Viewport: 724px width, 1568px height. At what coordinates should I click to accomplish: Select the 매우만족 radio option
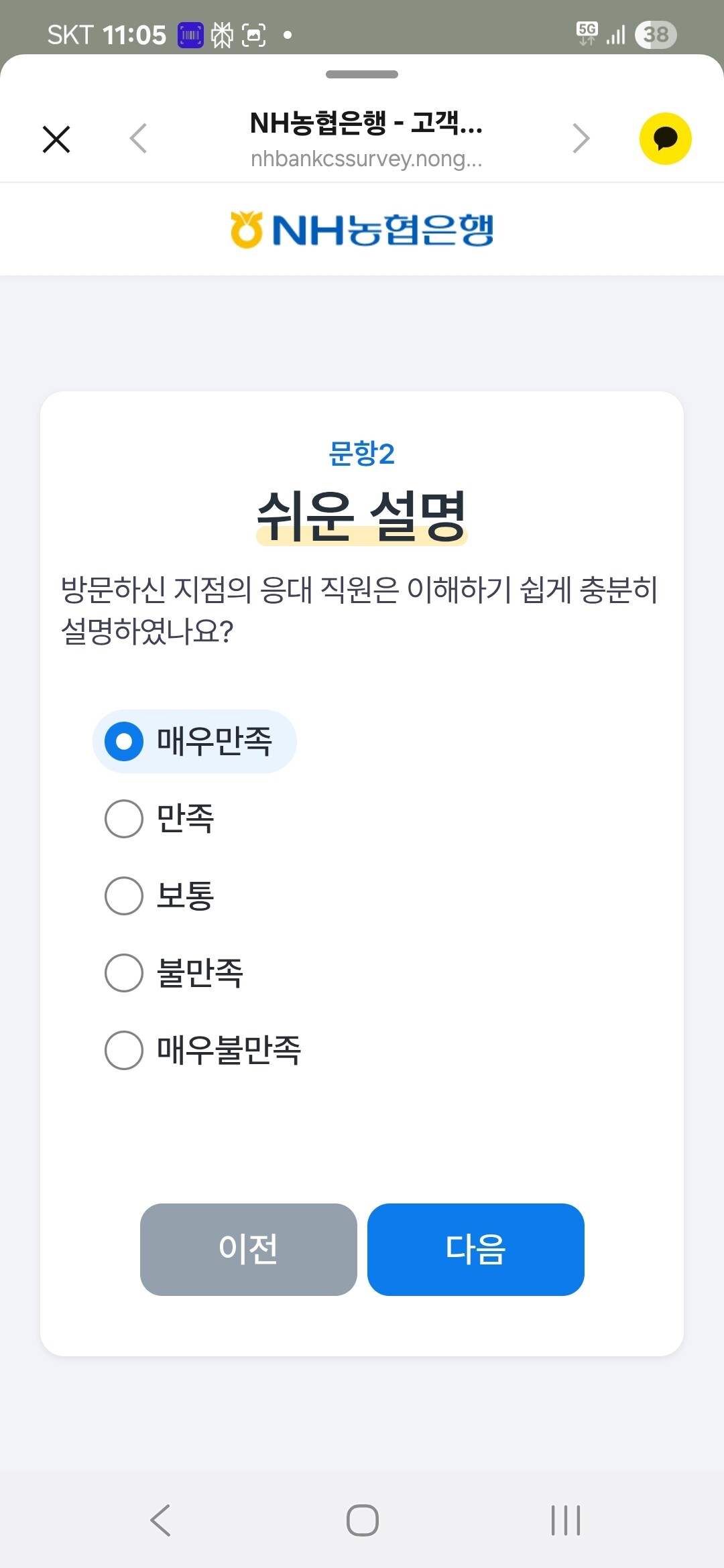point(124,742)
